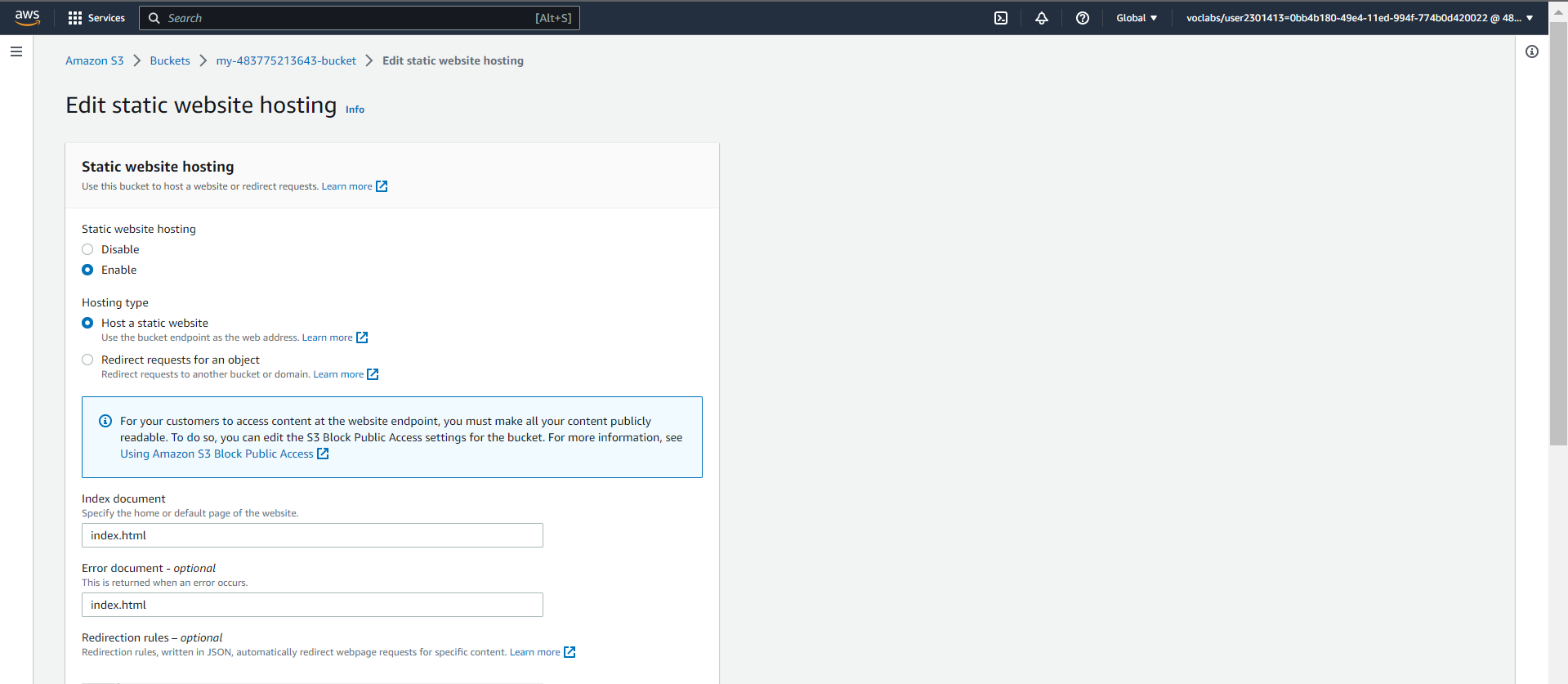
Task: Click the search magnifier icon
Action: click(x=154, y=18)
